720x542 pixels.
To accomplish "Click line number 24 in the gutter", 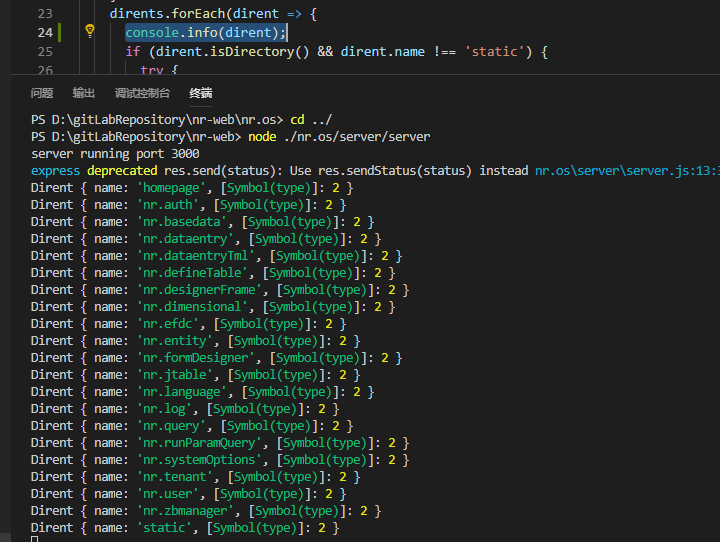I will click(x=45, y=33).
